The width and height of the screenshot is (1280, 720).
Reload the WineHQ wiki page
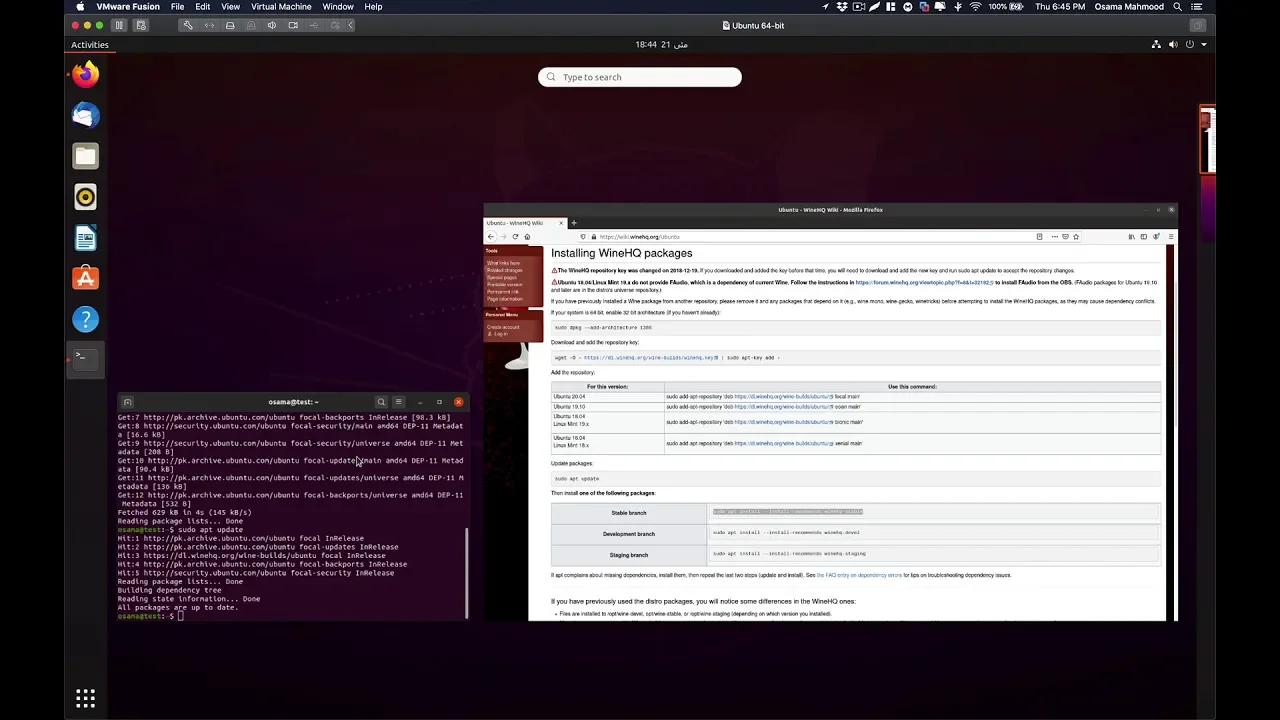(515, 237)
